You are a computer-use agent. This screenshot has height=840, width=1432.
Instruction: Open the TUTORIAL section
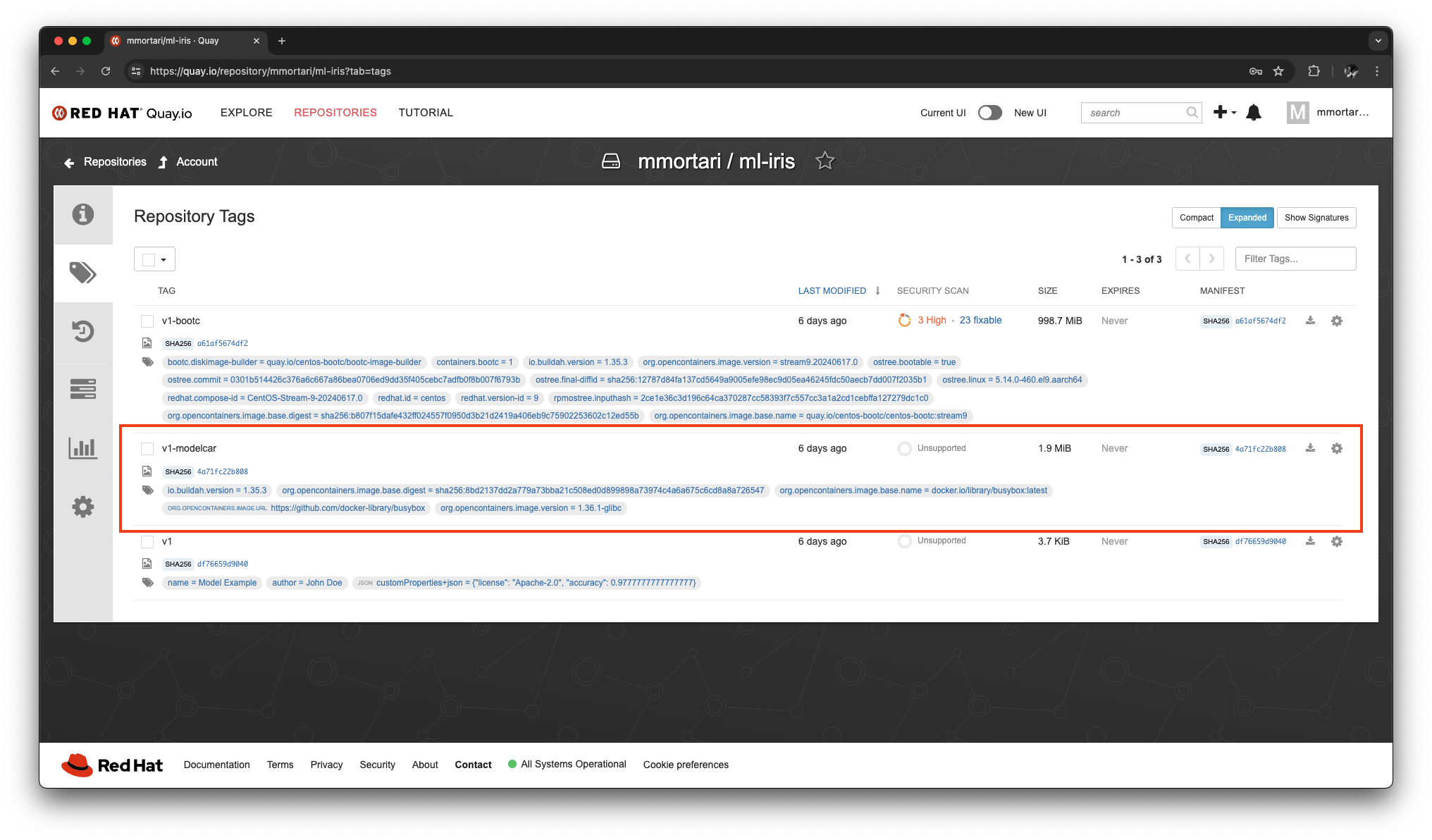click(x=426, y=113)
